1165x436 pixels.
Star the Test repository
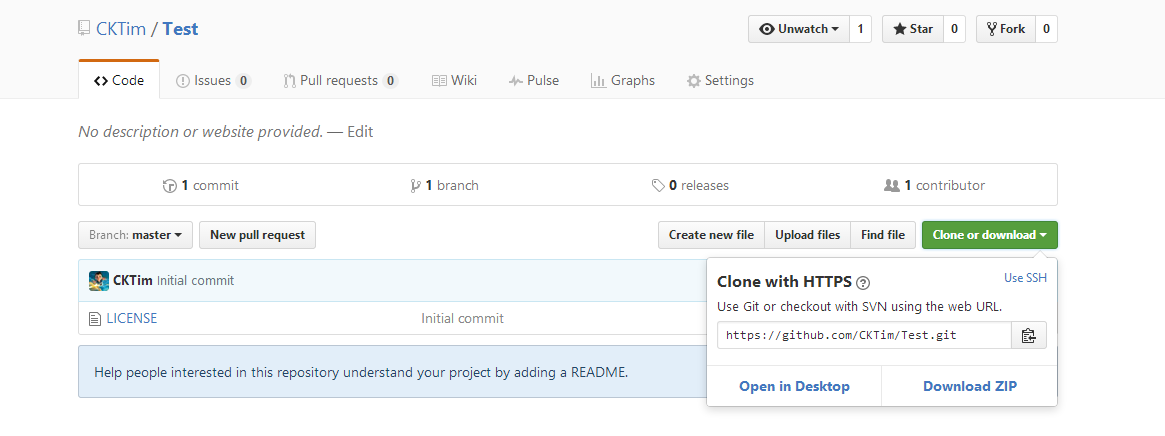click(913, 29)
